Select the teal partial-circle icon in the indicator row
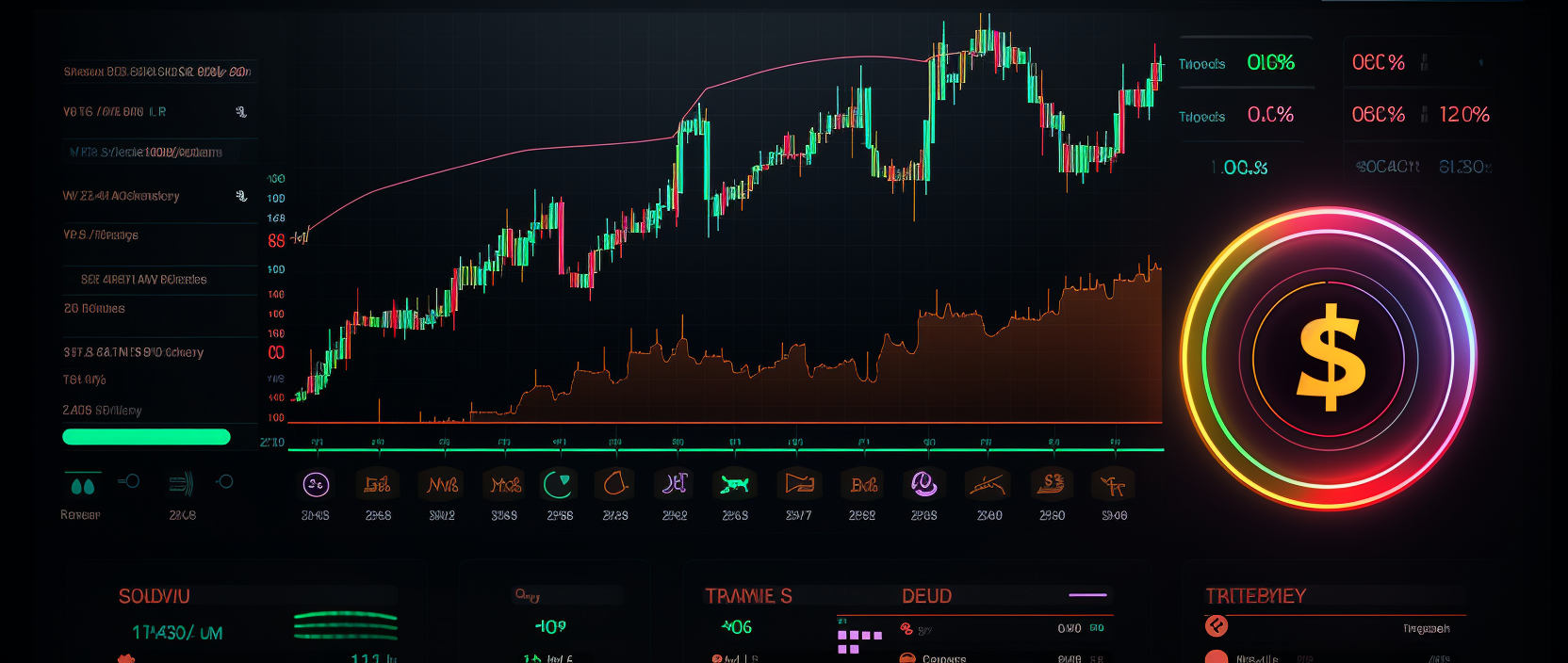The width and height of the screenshot is (1568, 663). pyautogui.click(x=558, y=484)
